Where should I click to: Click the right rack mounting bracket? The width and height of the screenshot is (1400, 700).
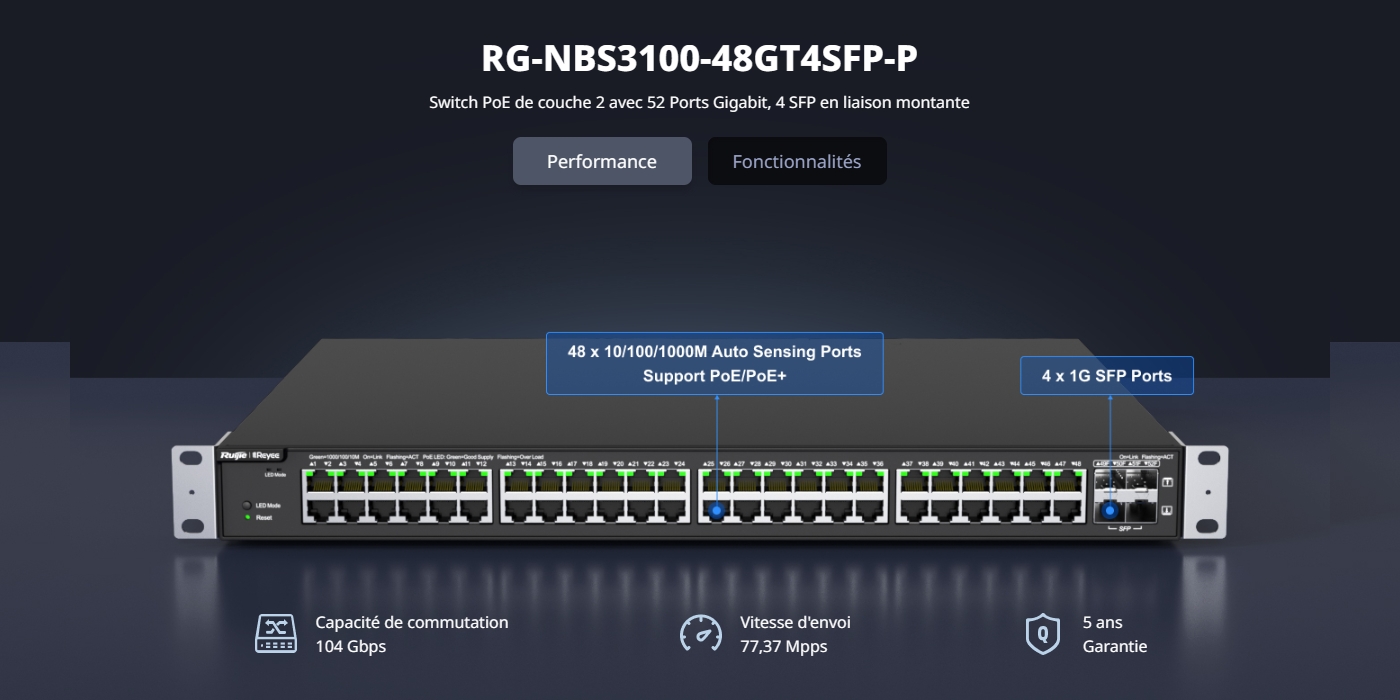[x=1206, y=492]
